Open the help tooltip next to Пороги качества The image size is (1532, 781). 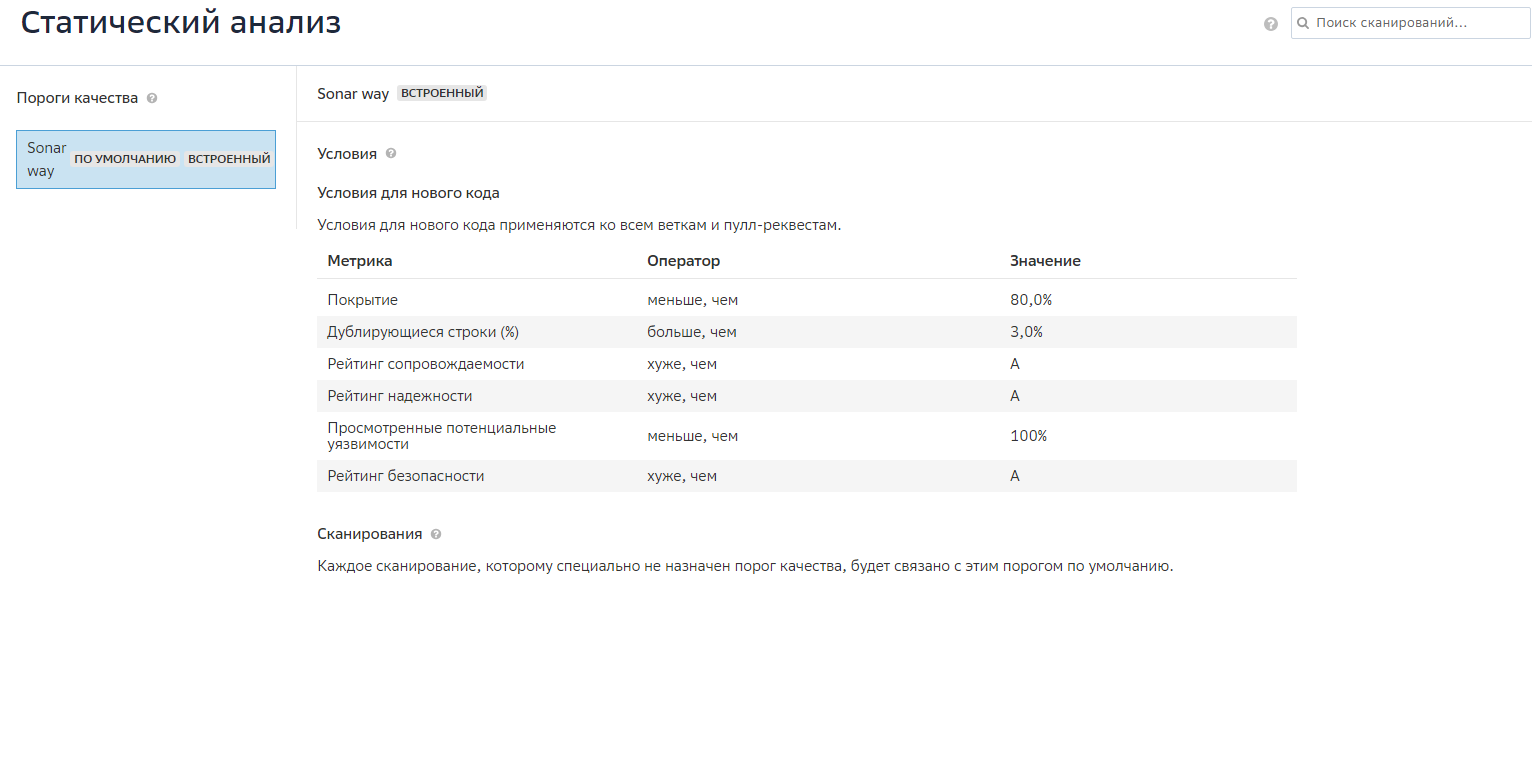pos(152,98)
